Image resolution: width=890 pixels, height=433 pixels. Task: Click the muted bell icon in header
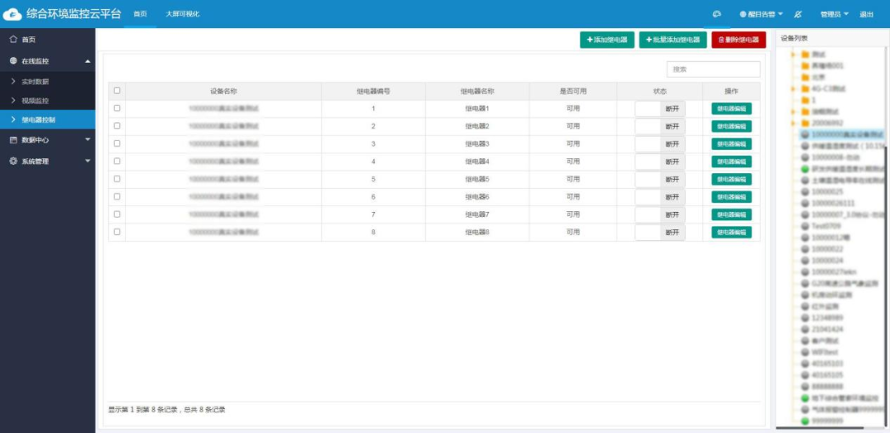[797, 14]
